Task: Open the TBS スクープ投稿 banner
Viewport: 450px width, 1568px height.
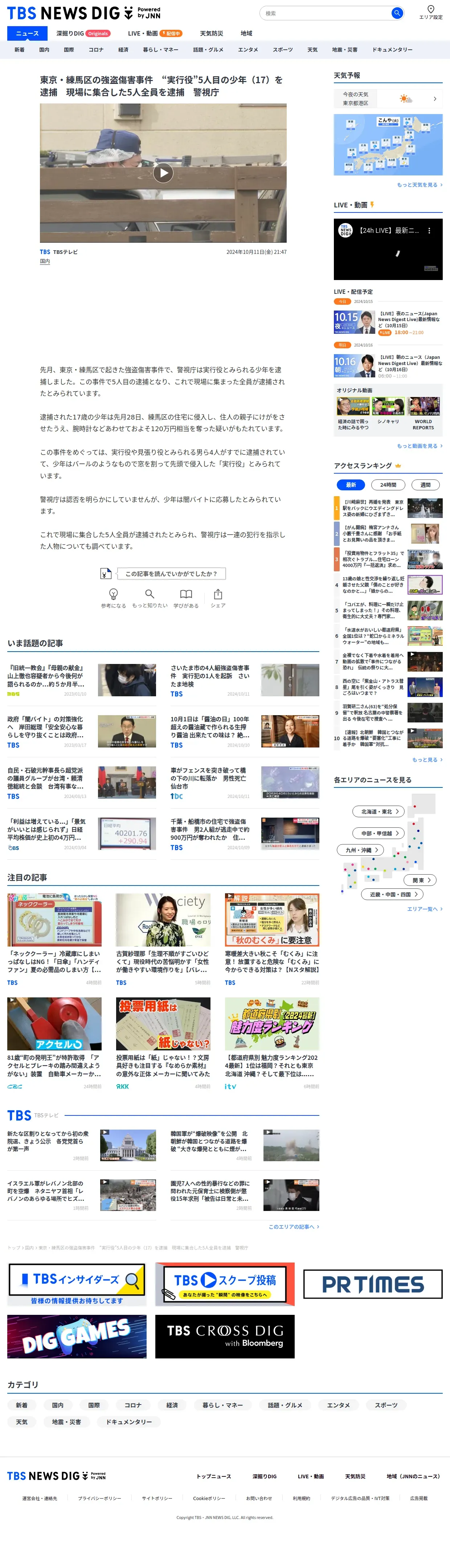Action: pyautogui.click(x=224, y=1284)
